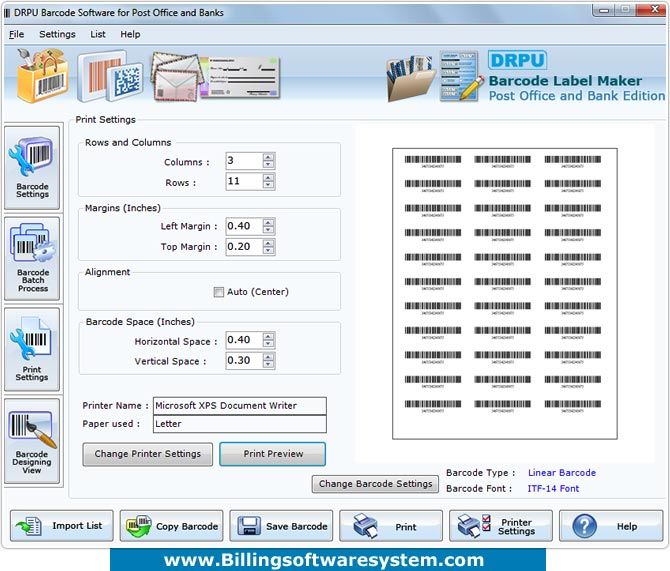
Task: Click the Import List button
Action: (x=62, y=526)
